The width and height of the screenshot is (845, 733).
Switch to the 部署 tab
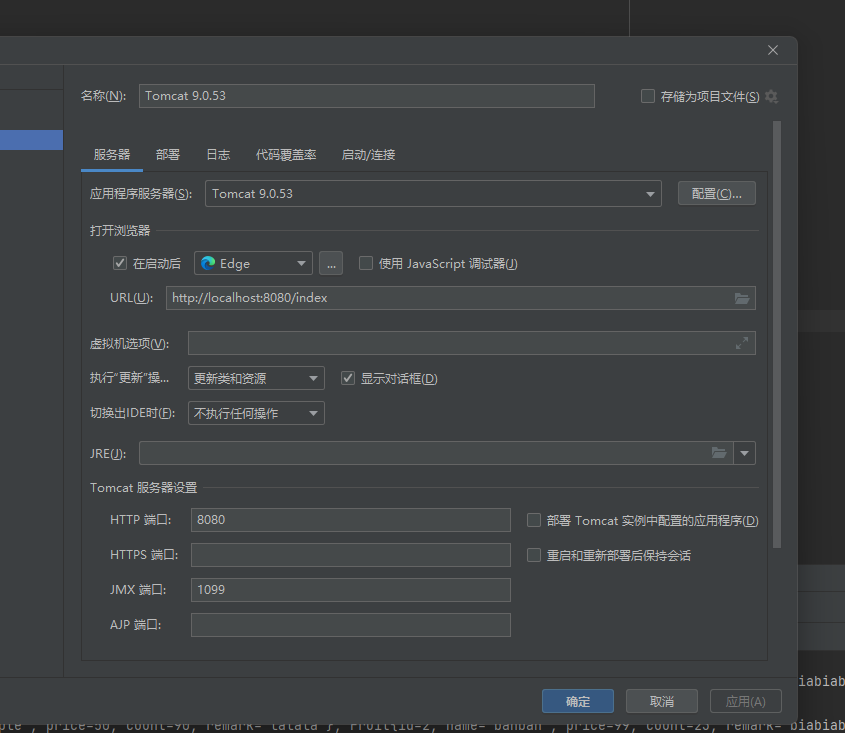(x=168, y=155)
